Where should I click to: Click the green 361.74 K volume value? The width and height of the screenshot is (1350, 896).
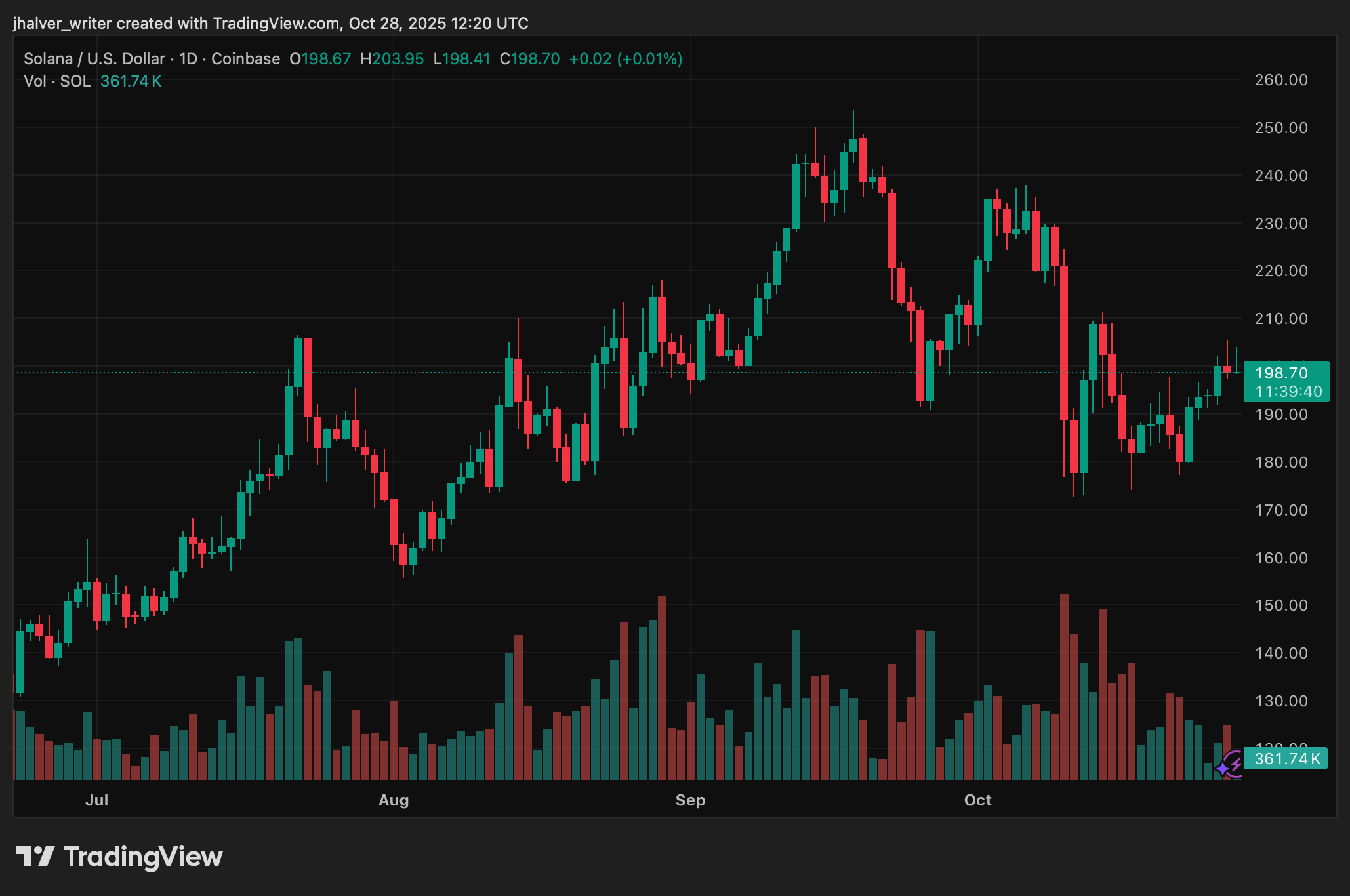click(131, 81)
